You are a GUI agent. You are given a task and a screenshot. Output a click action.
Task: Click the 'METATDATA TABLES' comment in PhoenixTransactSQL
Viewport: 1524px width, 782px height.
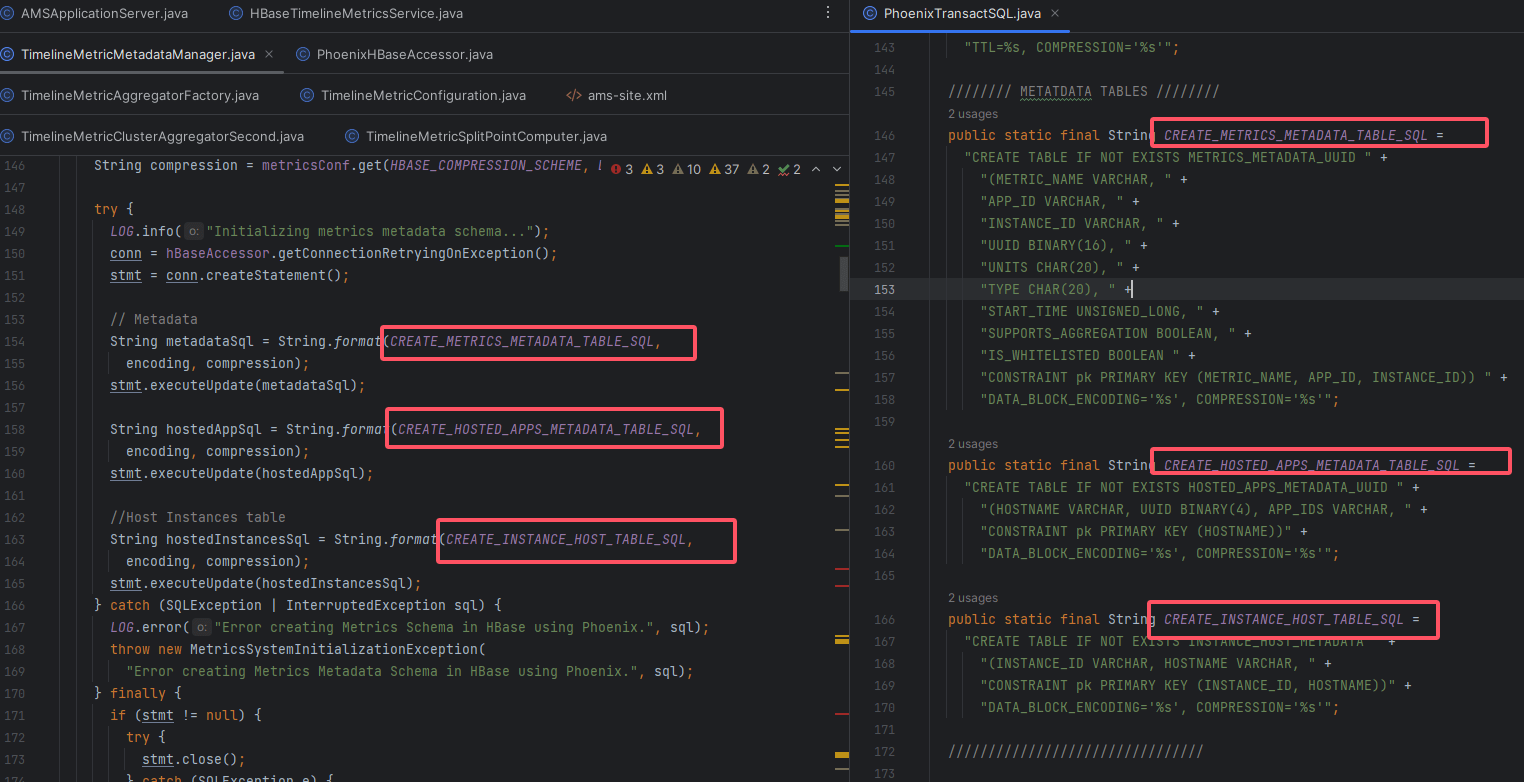pyautogui.click(x=1084, y=91)
